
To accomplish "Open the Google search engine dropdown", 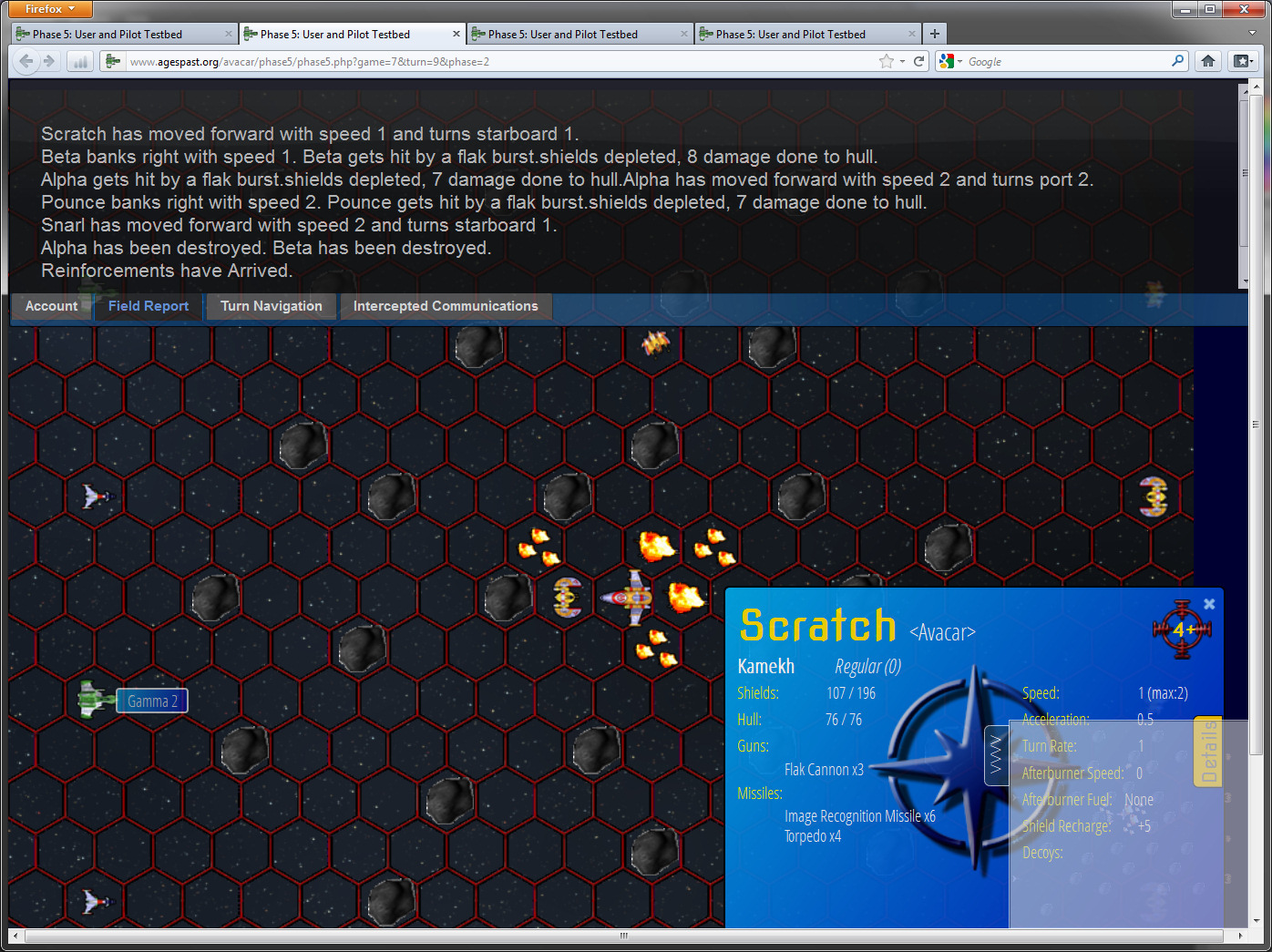I will pos(950,61).
